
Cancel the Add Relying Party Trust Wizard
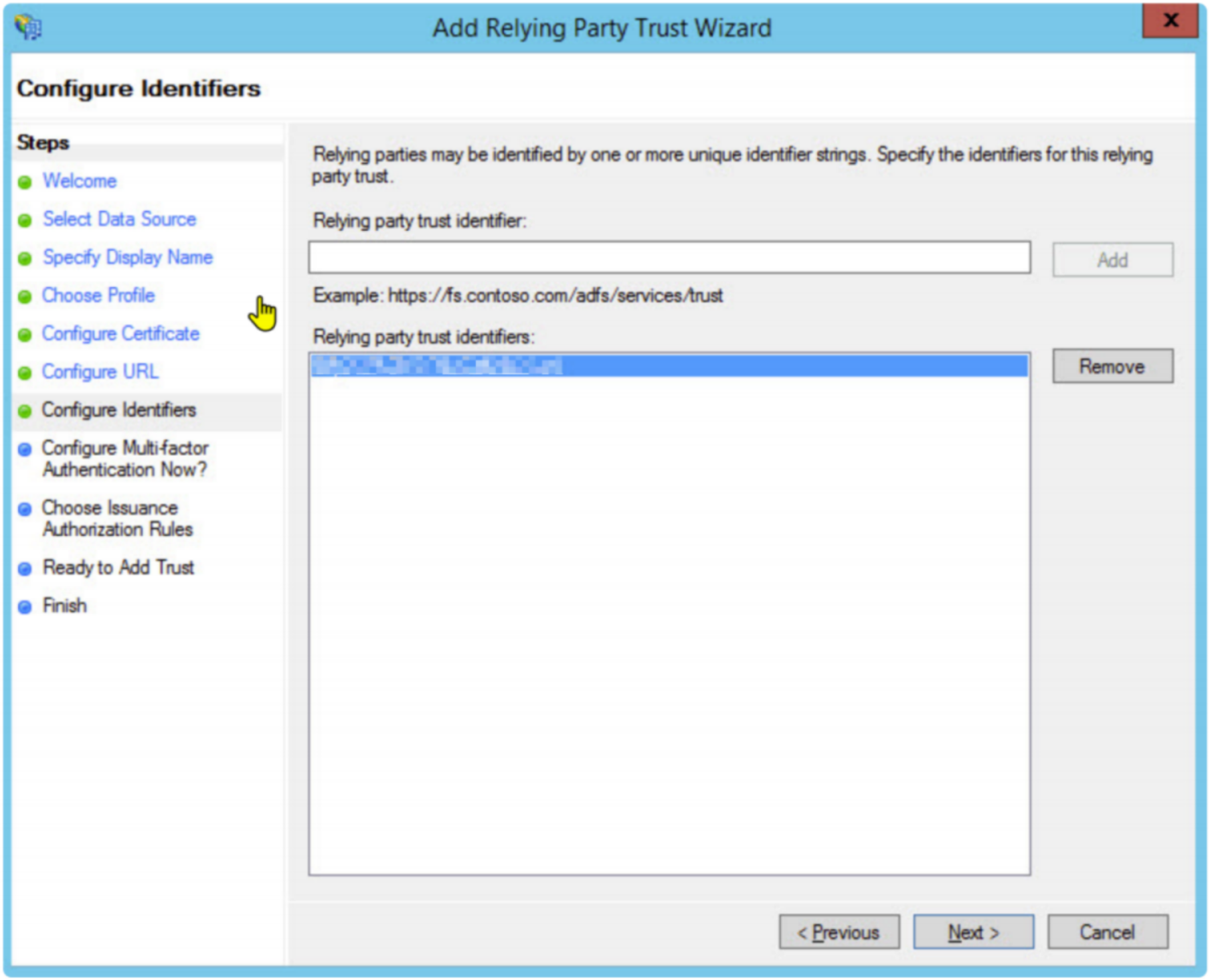click(1108, 931)
